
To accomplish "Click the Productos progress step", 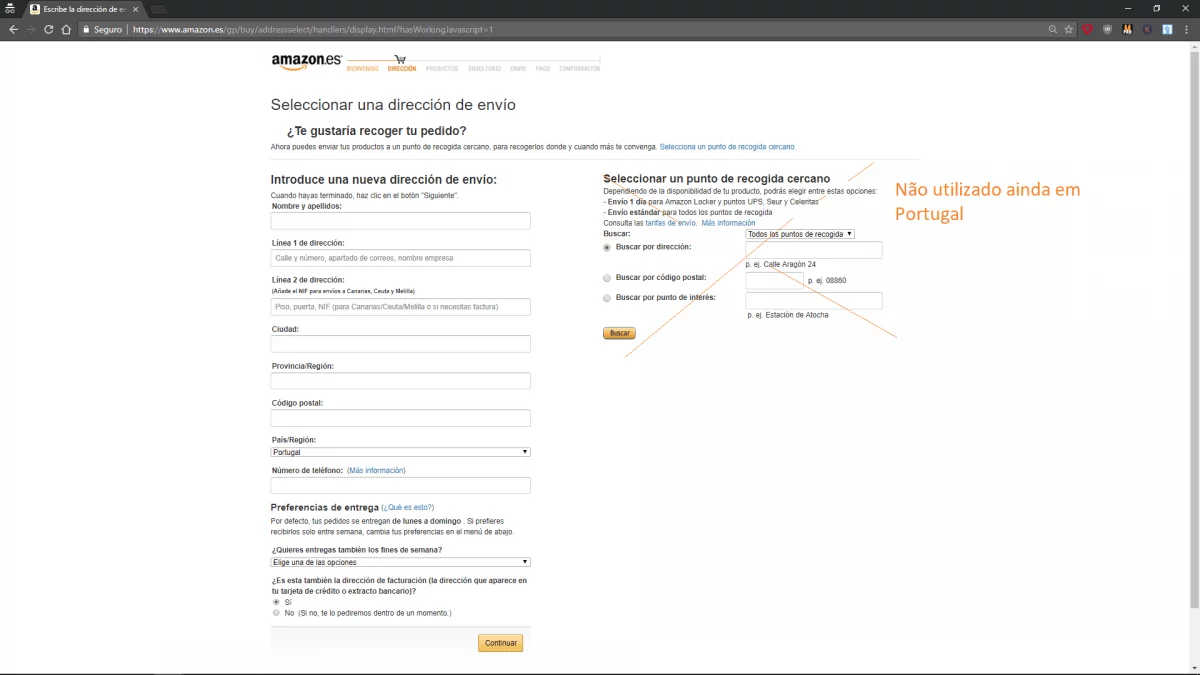I will pyautogui.click(x=442, y=69).
